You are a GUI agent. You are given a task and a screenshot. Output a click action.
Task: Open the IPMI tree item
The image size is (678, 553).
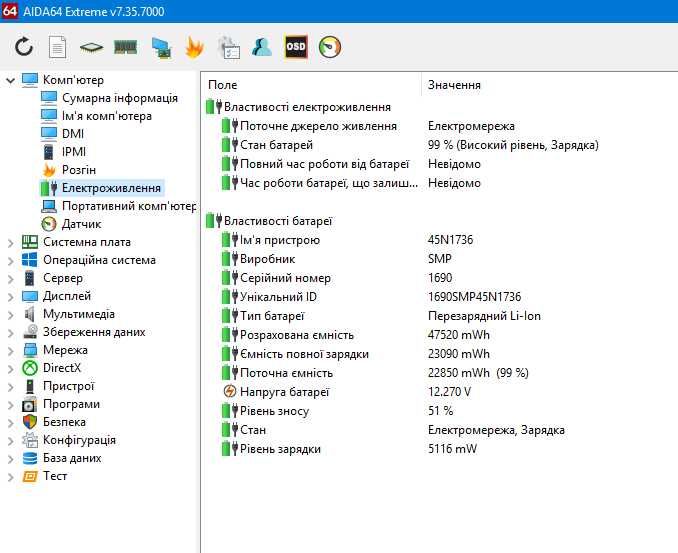click(74, 152)
